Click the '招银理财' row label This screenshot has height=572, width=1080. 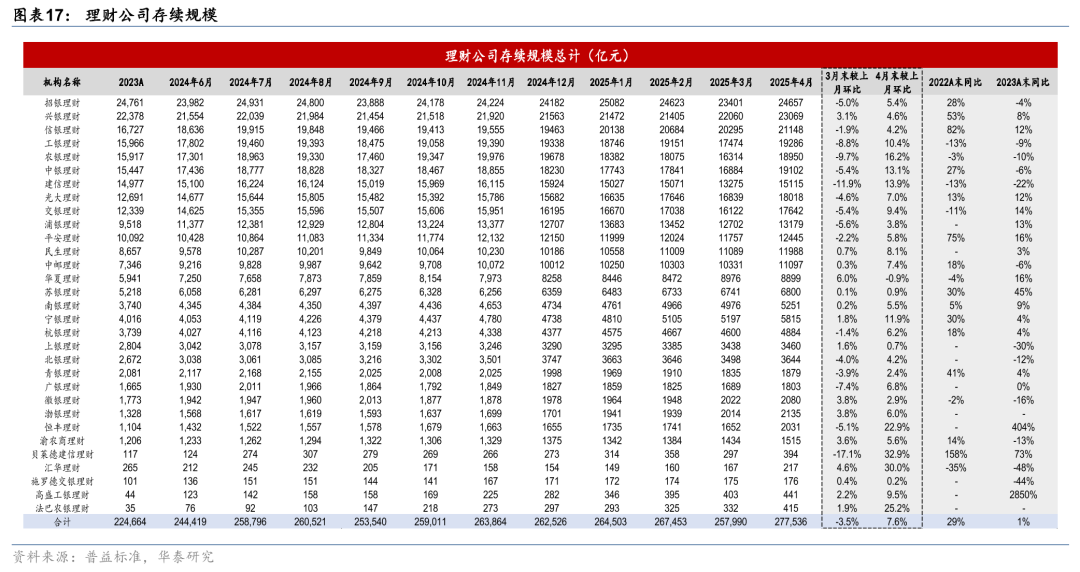pyautogui.click(x=62, y=103)
